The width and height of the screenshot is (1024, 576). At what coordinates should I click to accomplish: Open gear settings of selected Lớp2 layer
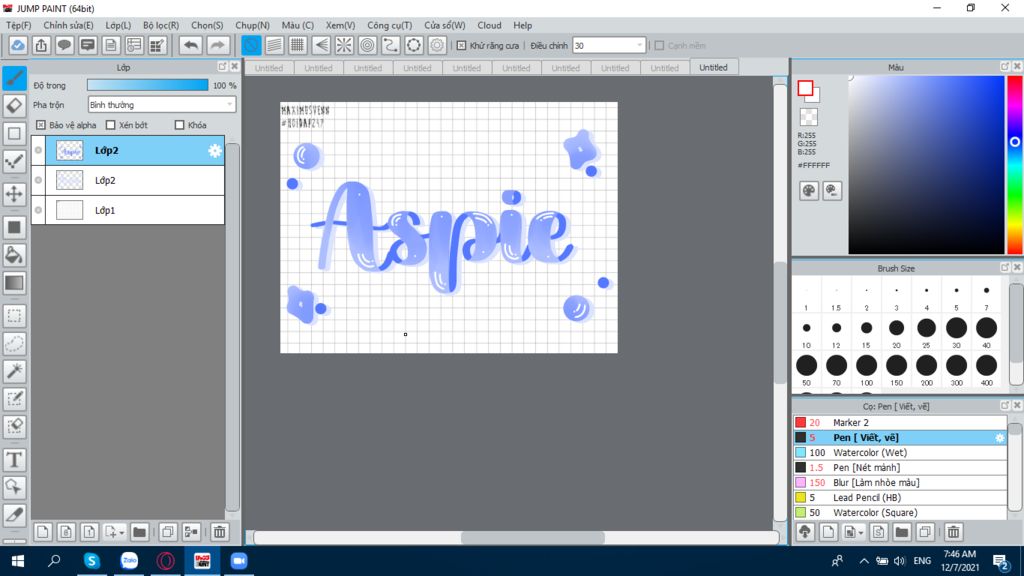point(214,151)
